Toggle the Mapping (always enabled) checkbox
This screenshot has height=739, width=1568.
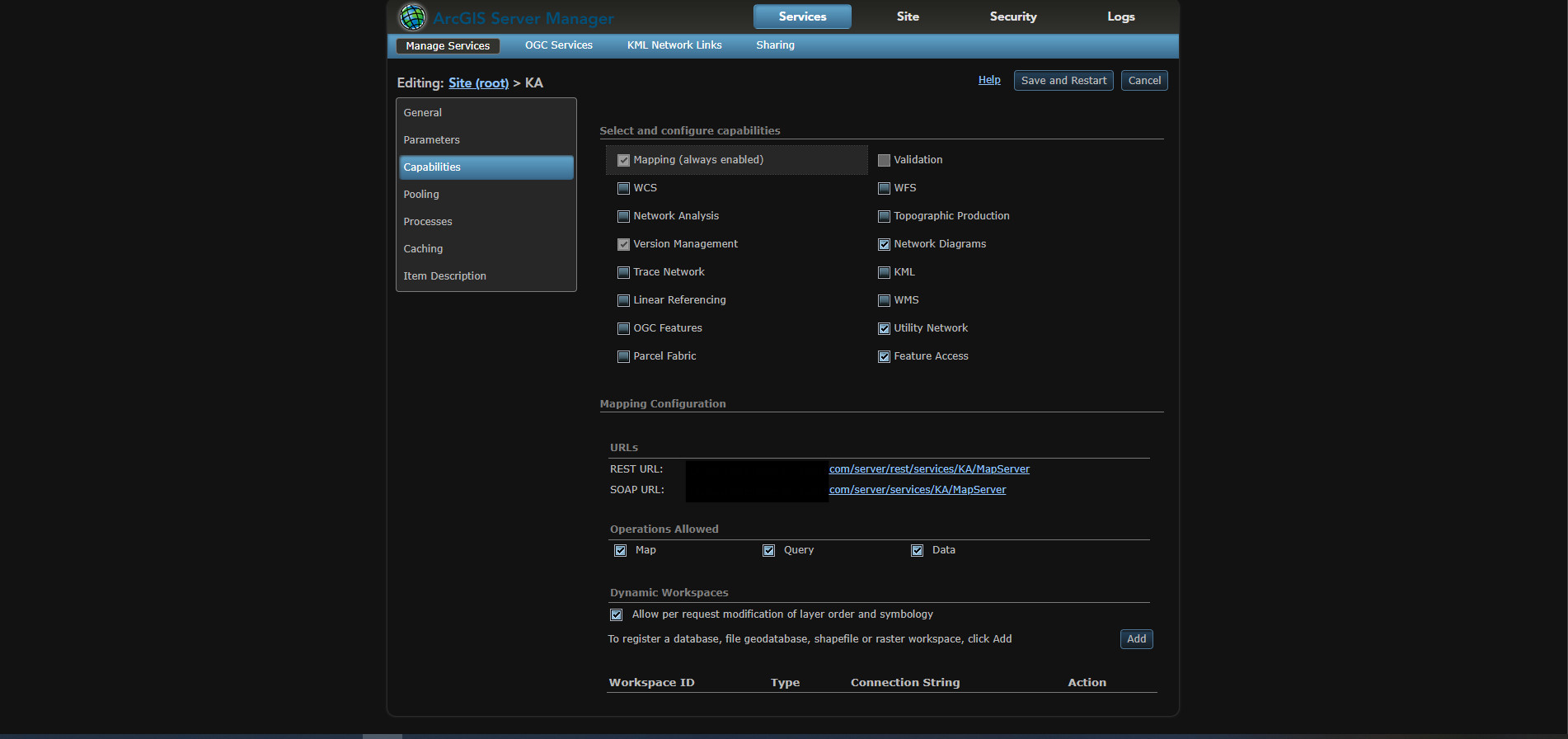623,160
